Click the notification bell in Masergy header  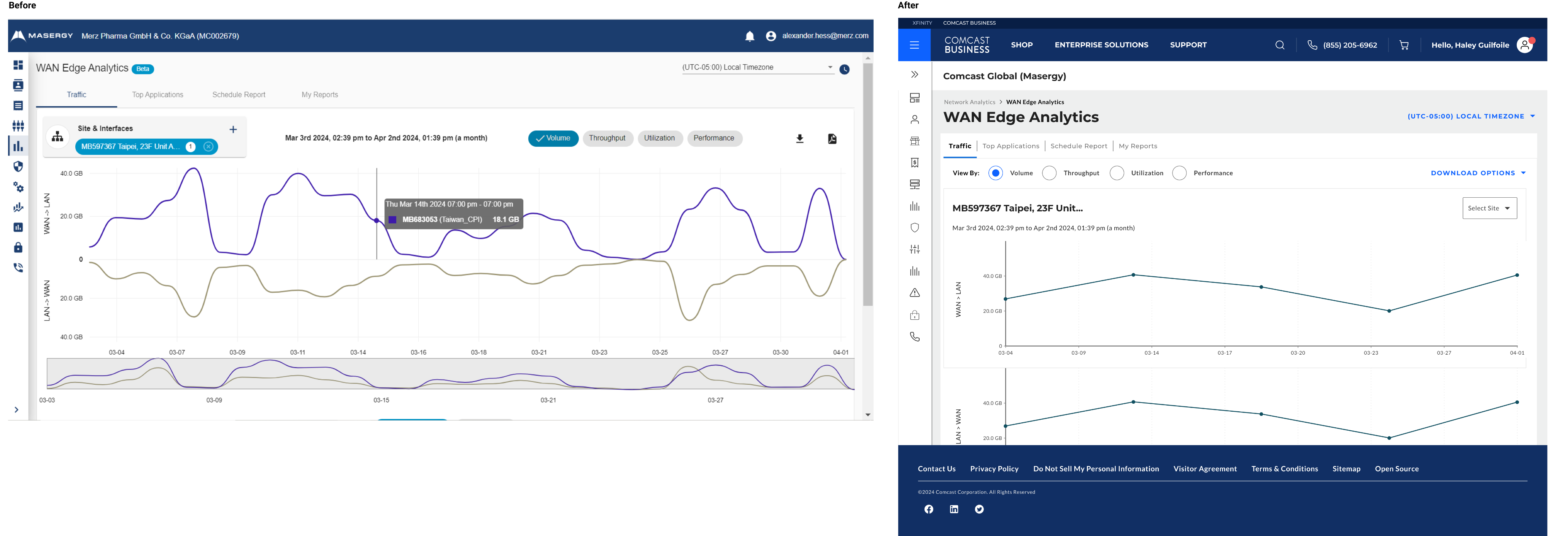[x=750, y=36]
